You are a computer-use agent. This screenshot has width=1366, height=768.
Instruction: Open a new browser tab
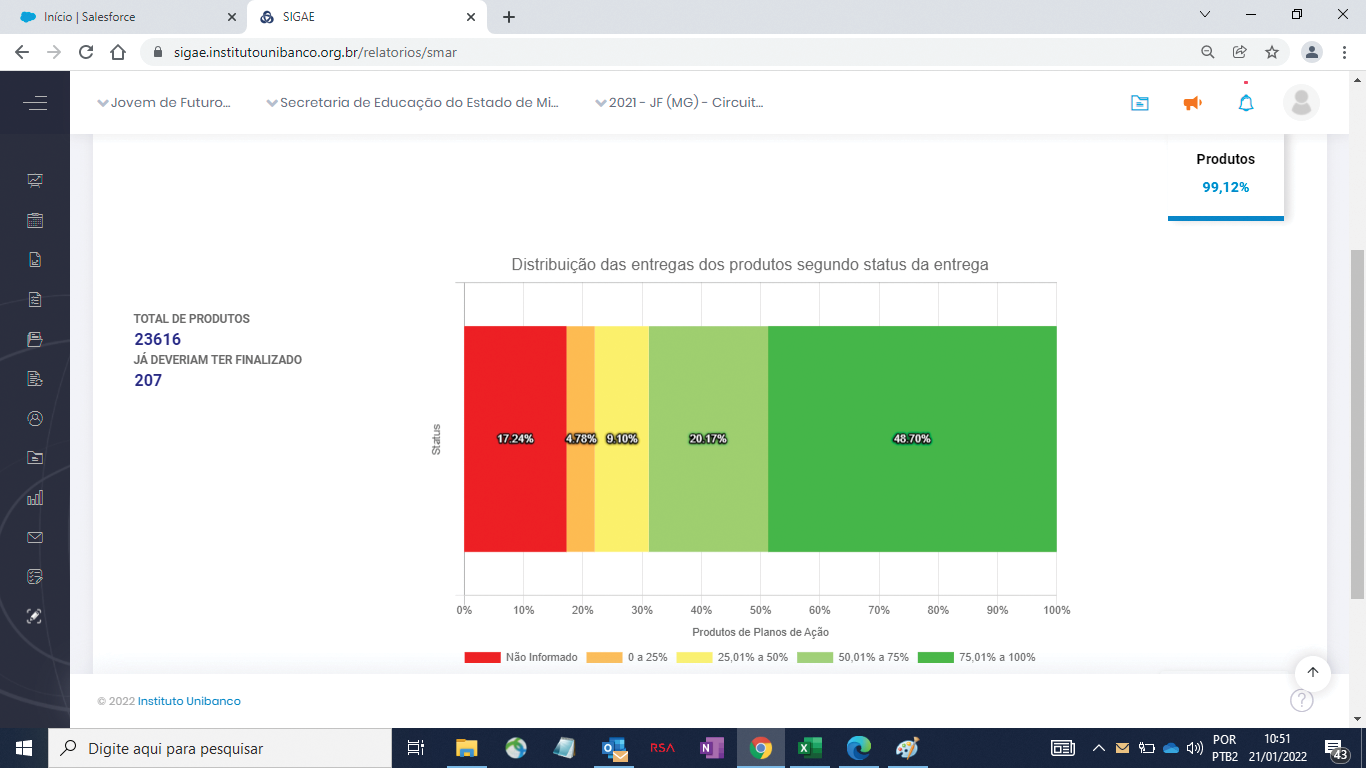click(x=509, y=17)
